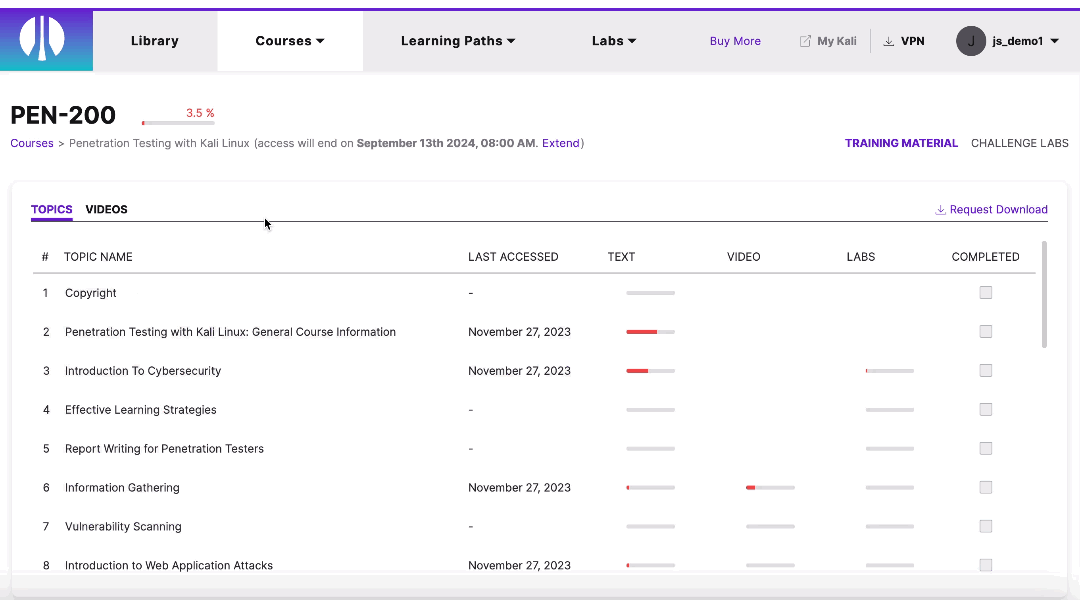Click the VPN download icon

[x=887, y=41]
